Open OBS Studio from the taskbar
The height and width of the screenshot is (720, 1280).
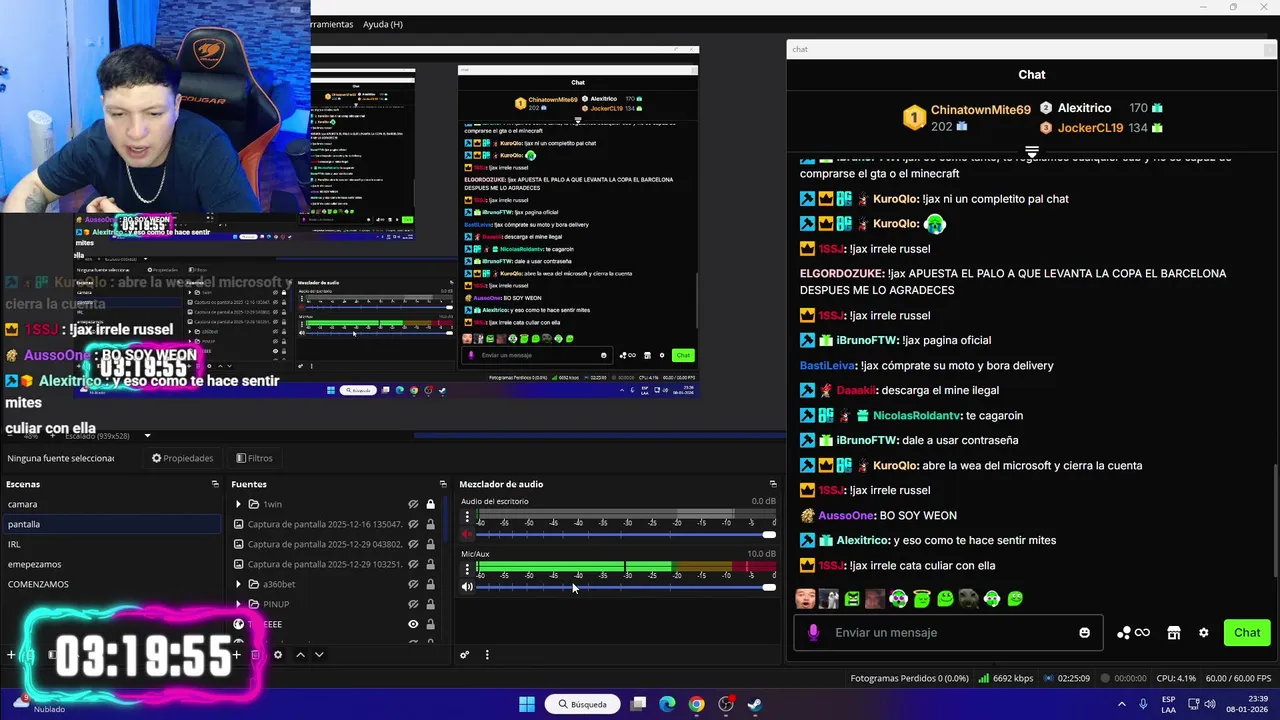[726, 704]
